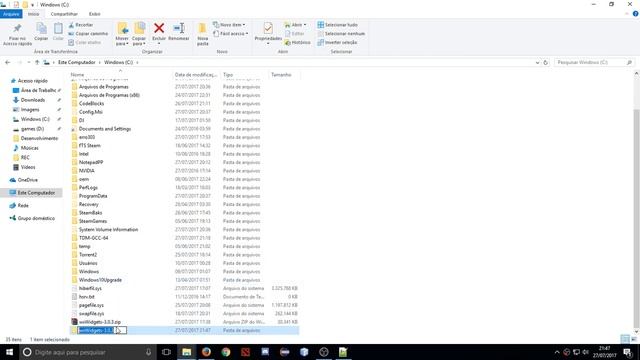Select the pagefile.sys file
The width and height of the screenshot is (640, 360).
[91, 305]
